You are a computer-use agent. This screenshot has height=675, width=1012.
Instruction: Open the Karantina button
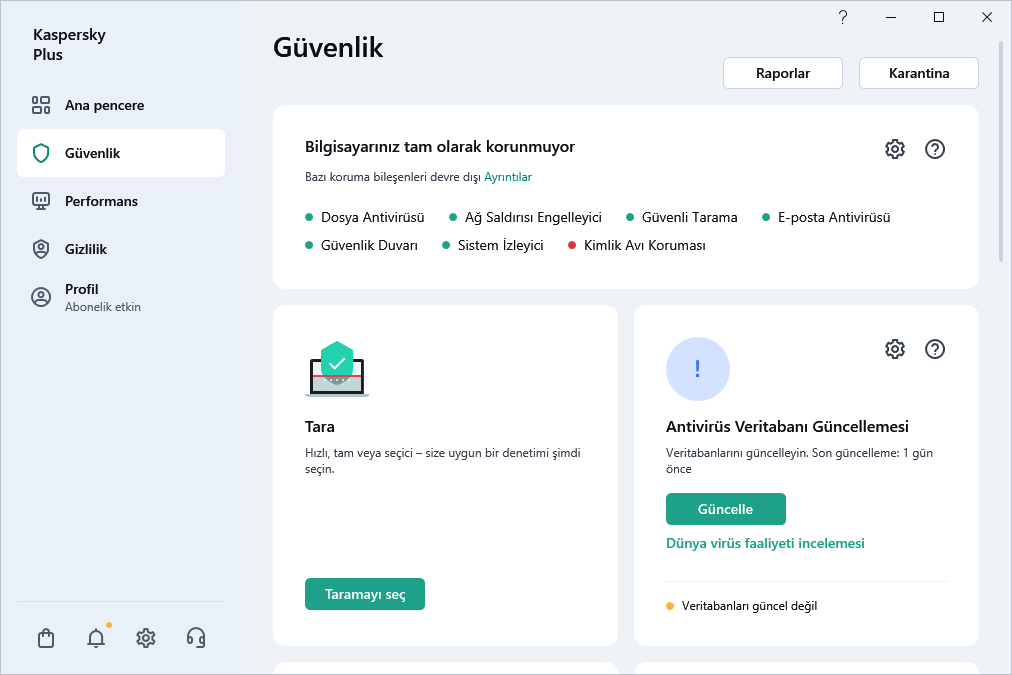pos(918,73)
